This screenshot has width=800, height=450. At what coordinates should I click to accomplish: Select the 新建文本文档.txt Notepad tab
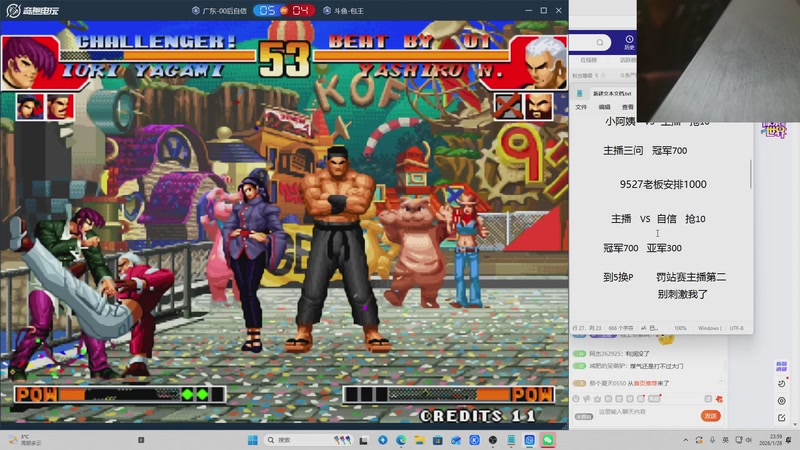(612, 94)
